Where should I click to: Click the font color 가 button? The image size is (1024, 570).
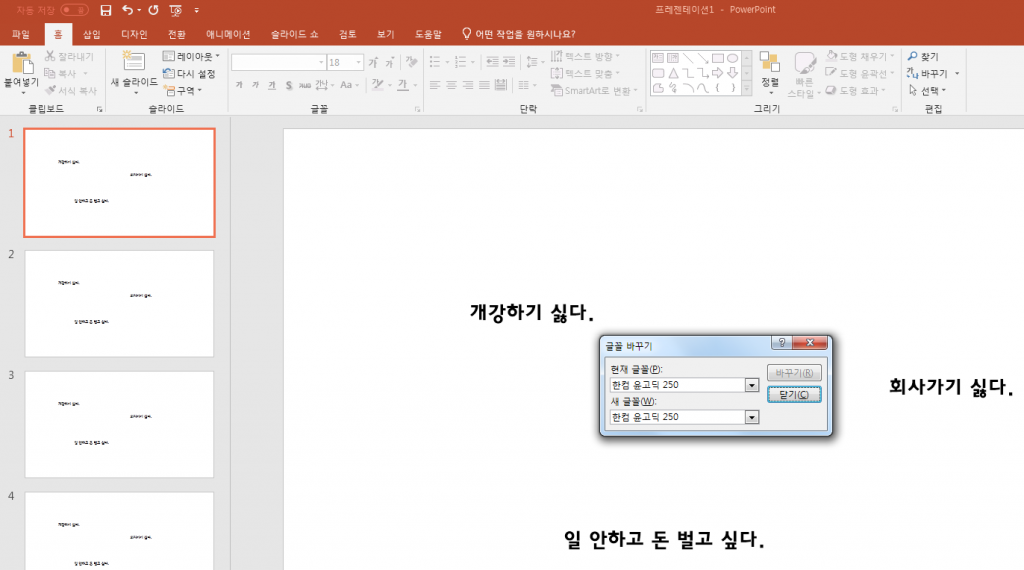403,85
